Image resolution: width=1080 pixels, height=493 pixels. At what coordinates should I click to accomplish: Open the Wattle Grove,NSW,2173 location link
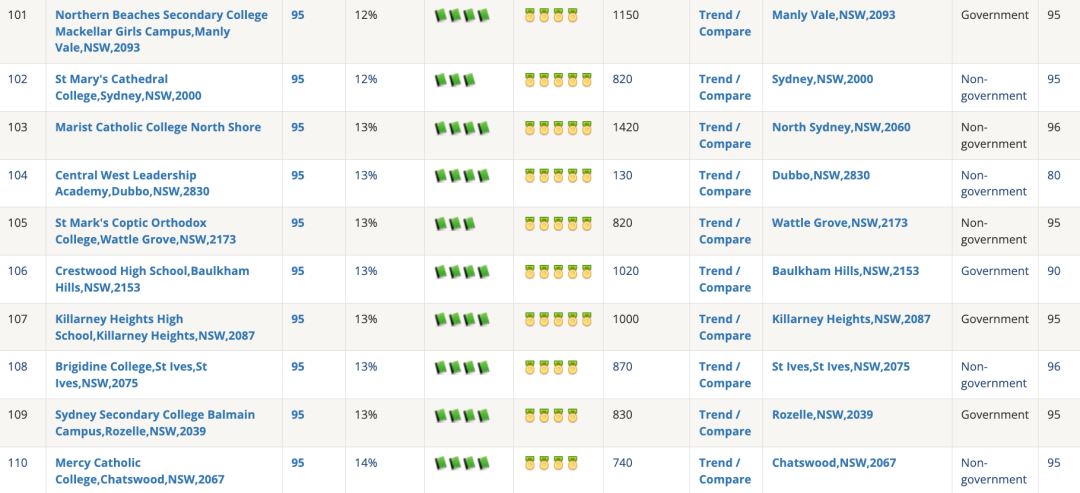840,223
